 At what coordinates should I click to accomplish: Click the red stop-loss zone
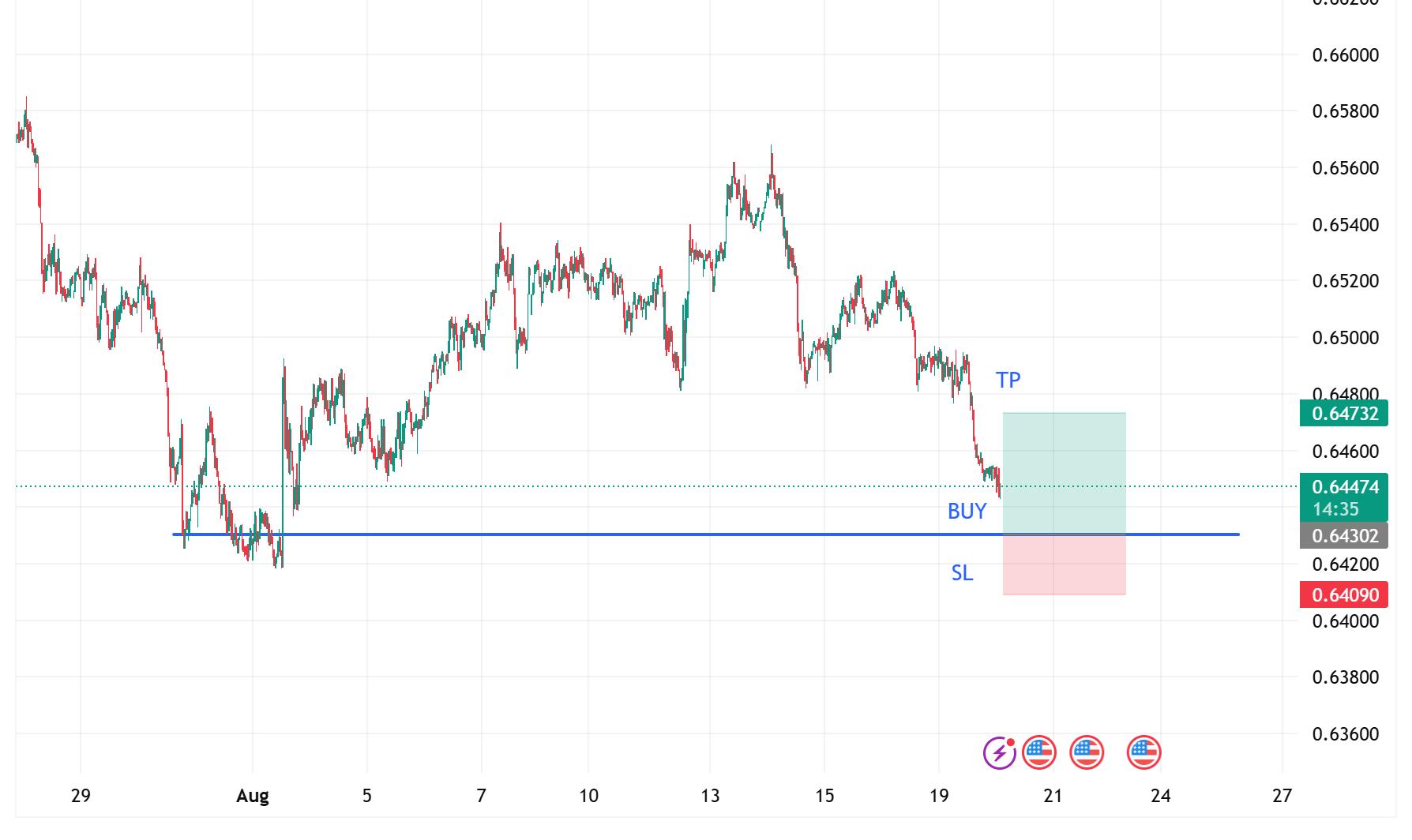click(1064, 564)
